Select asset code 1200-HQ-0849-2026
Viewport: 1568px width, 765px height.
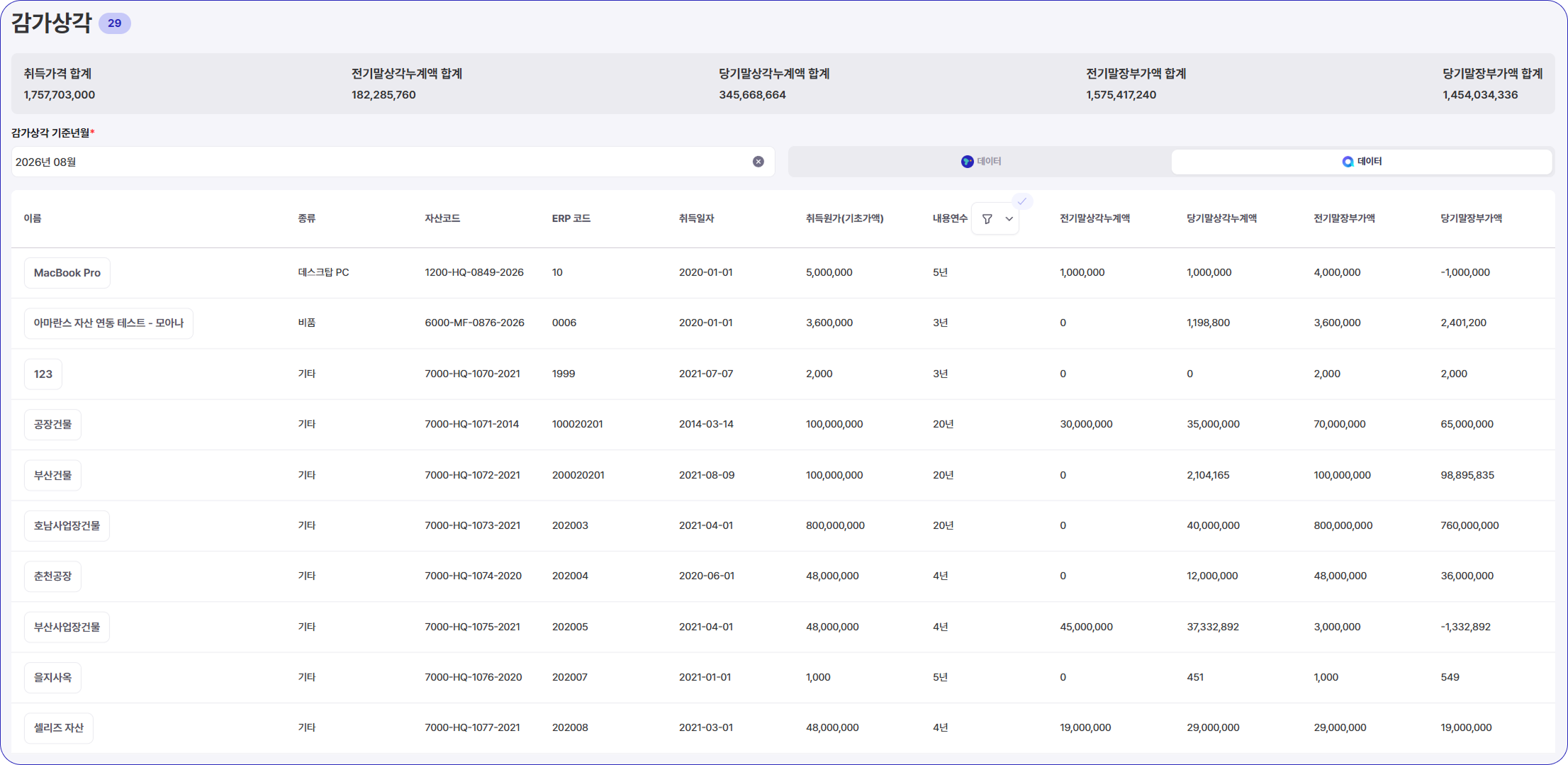[474, 272]
